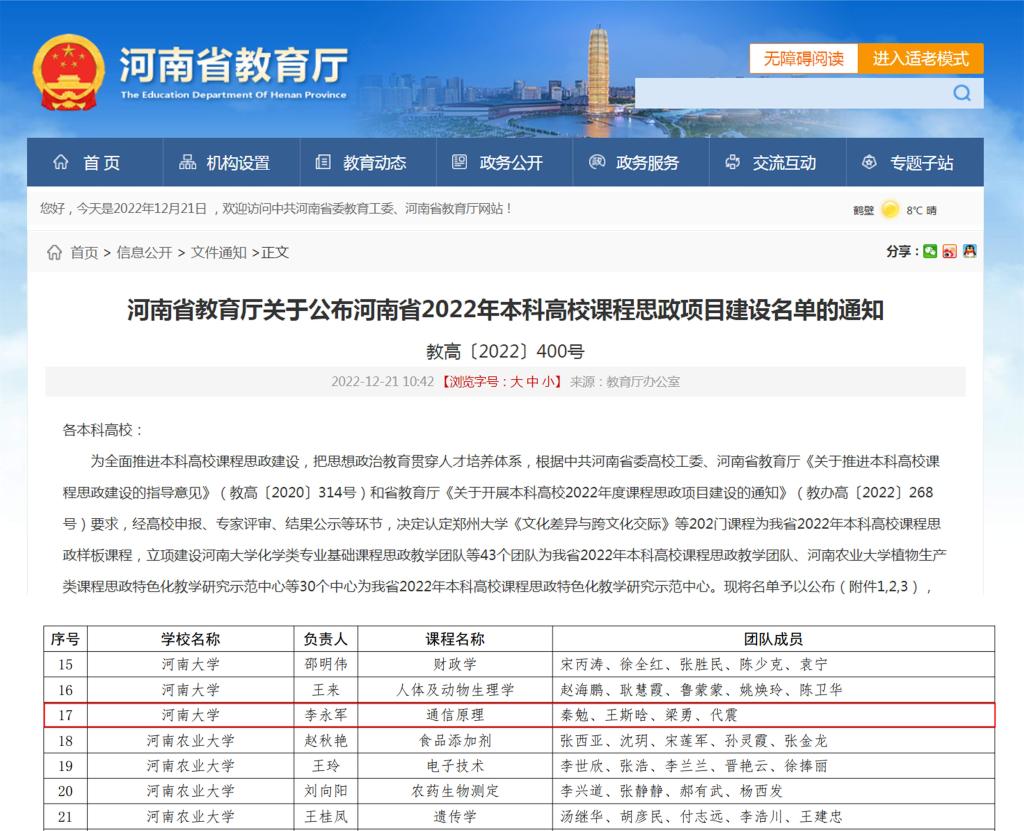Click the WeChat share icon
This screenshot has height=831, width=1024.
pos(930,252)
